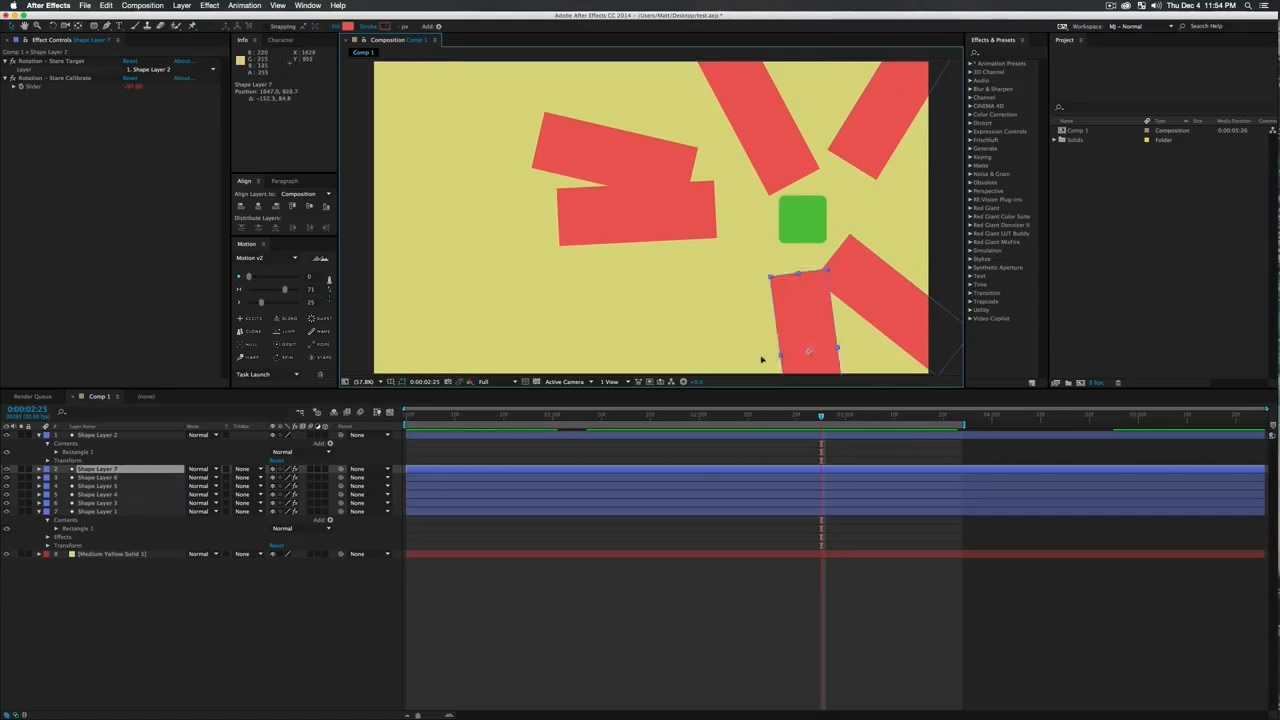Viewport: 1280px width, 720px height.
Task: Hide Shape Layer 5 with eye icon
Action: coord(6,486)
